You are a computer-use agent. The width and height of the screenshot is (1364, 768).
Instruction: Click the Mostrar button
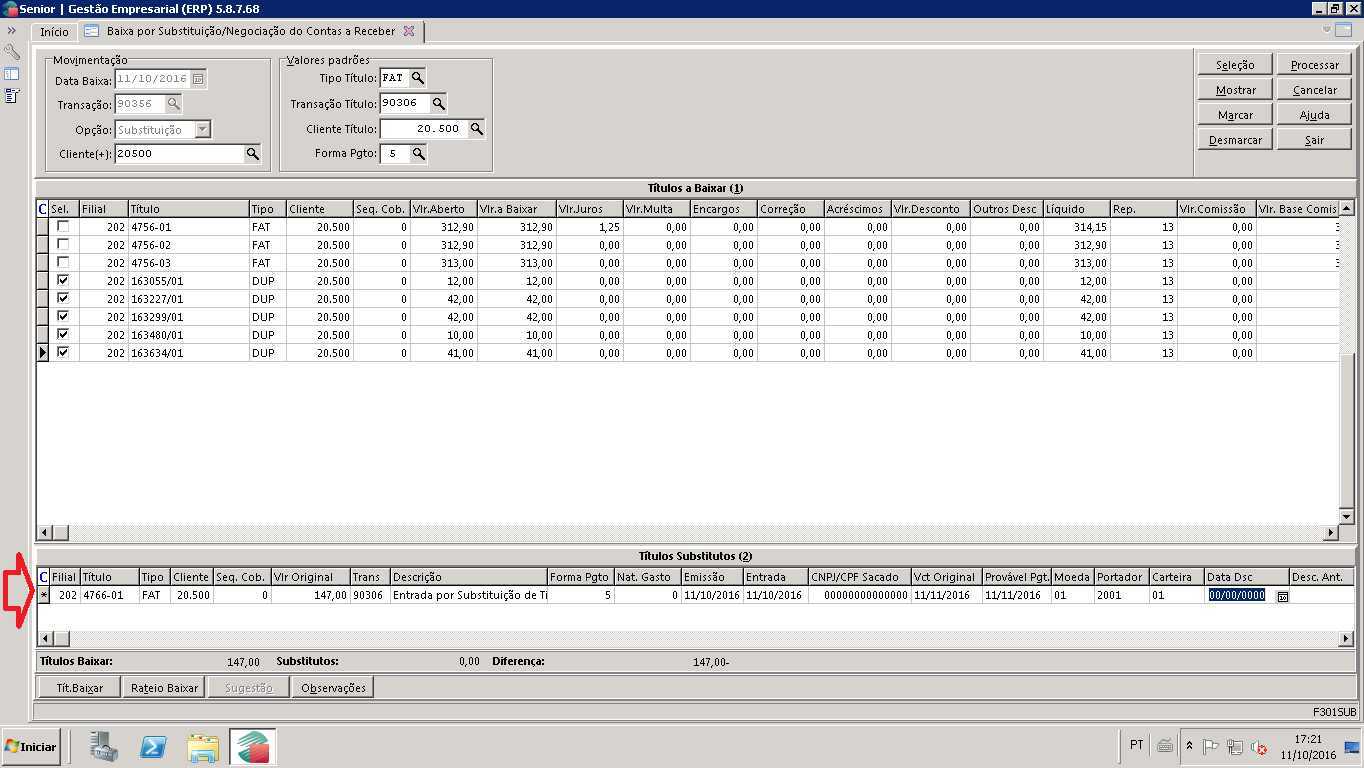click(x=1235, y=90)
